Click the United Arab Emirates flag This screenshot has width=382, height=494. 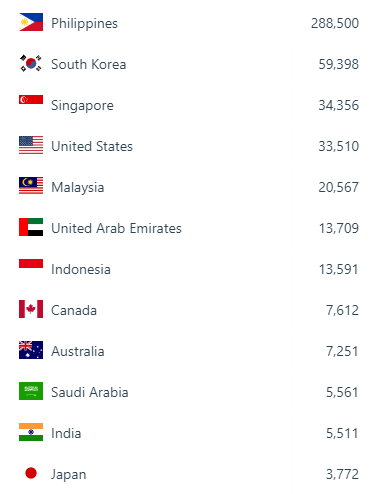[31, 227]
